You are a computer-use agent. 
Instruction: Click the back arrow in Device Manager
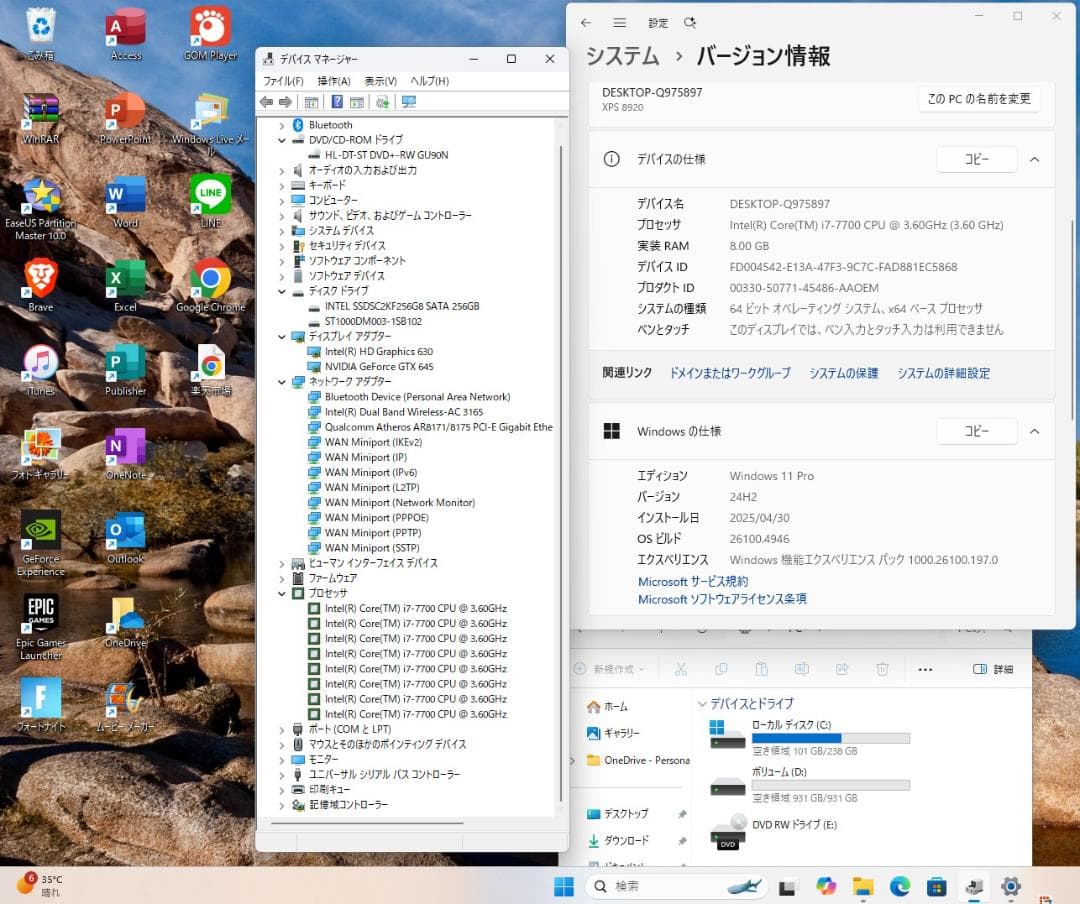click(x=267, y=101)
